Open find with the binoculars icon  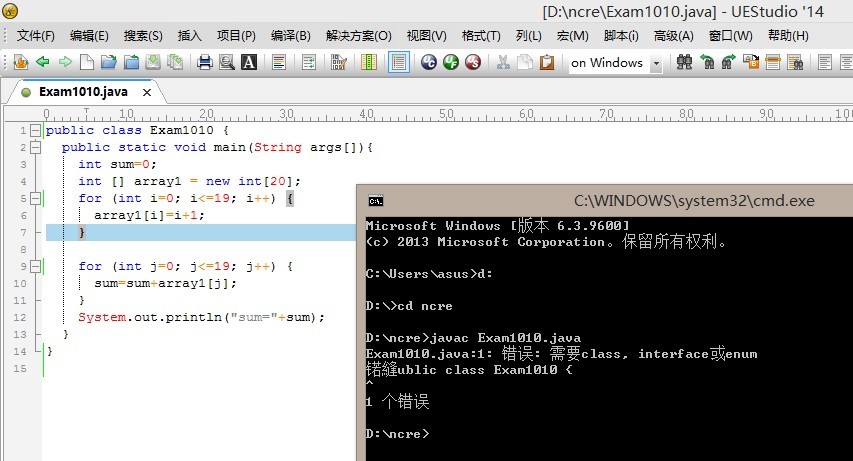[x=684, y=62]
